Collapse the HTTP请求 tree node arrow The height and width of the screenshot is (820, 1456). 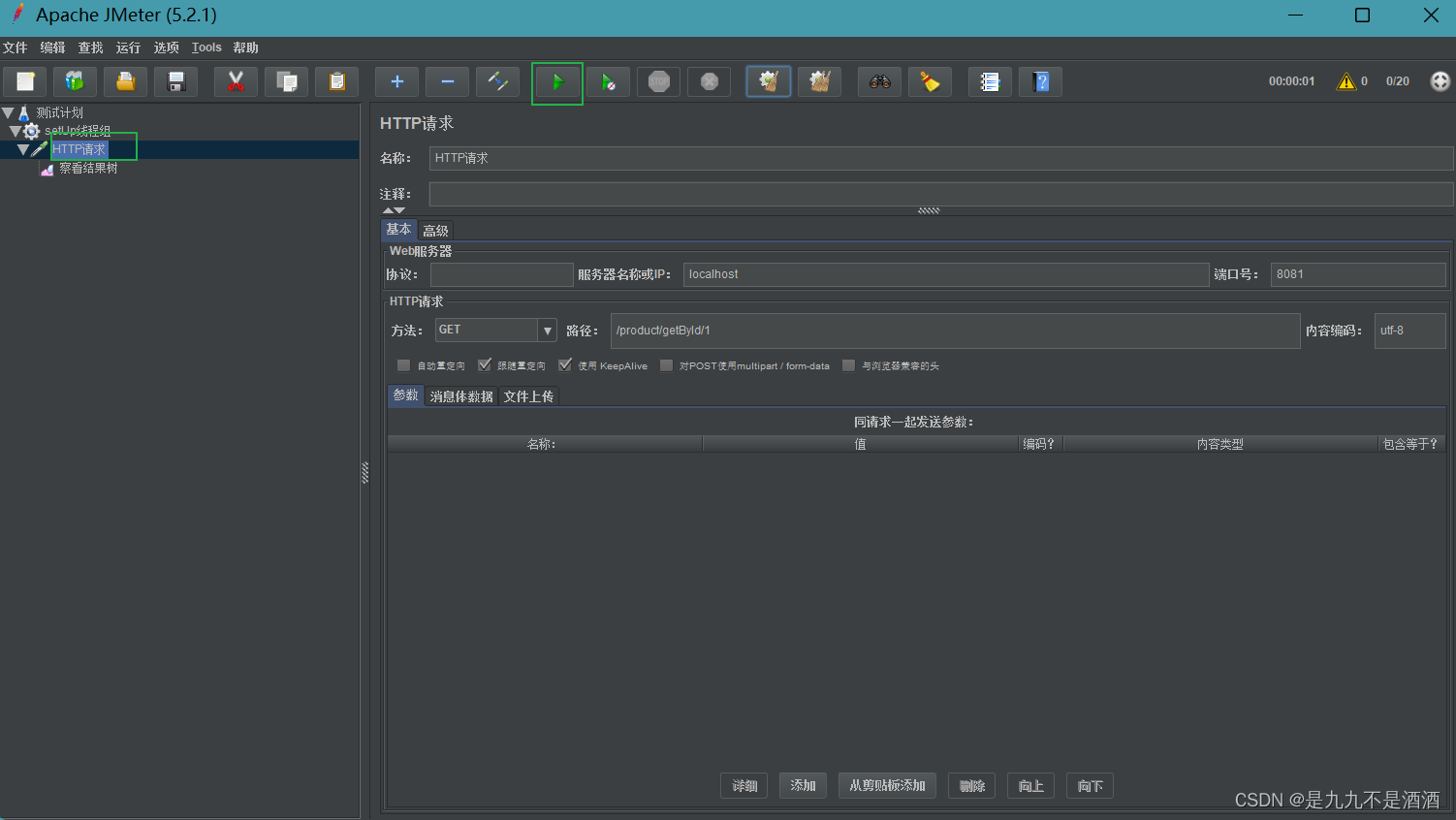point(23,149)
